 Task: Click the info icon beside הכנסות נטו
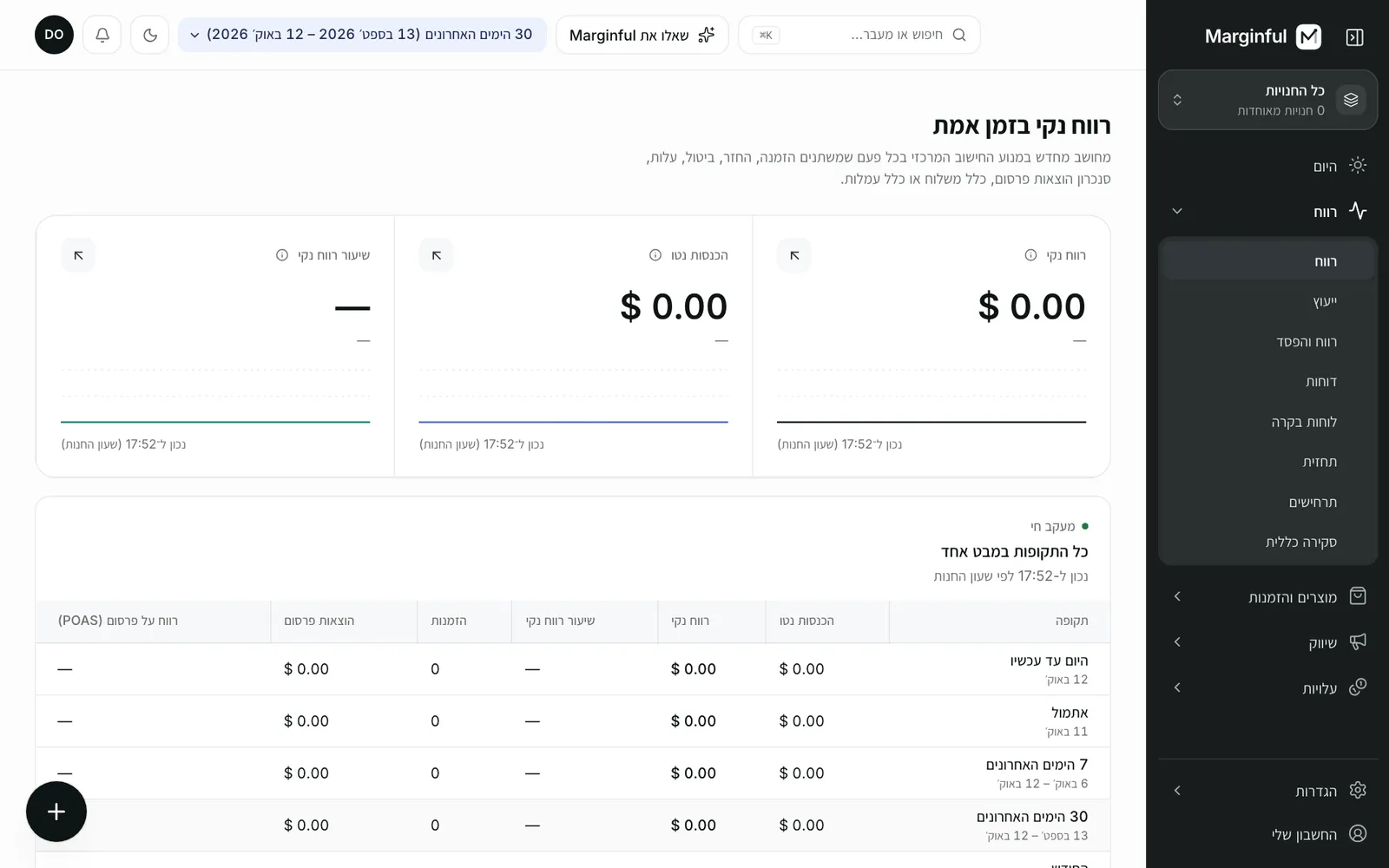click(655, 255)
